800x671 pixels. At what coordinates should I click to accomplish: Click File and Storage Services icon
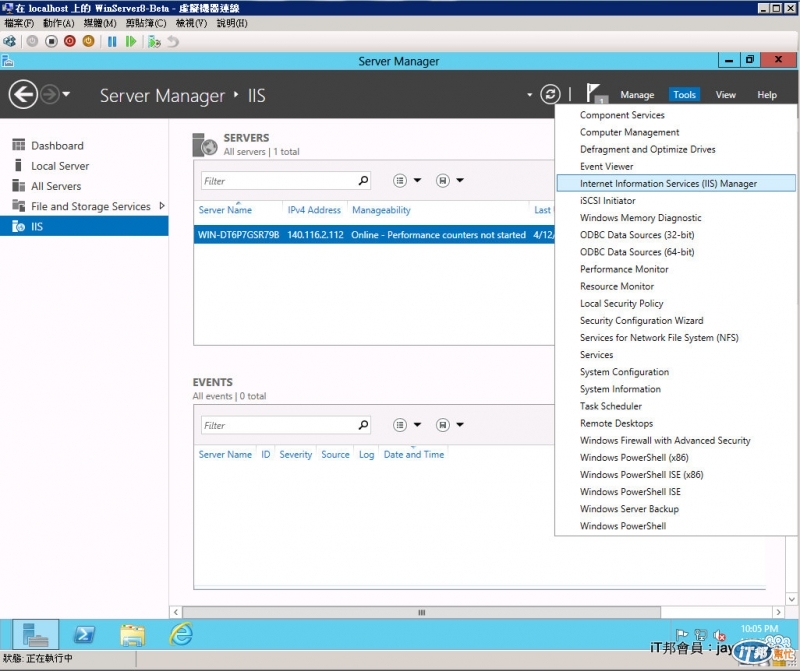pyautogui.click(x=18, y=206)
